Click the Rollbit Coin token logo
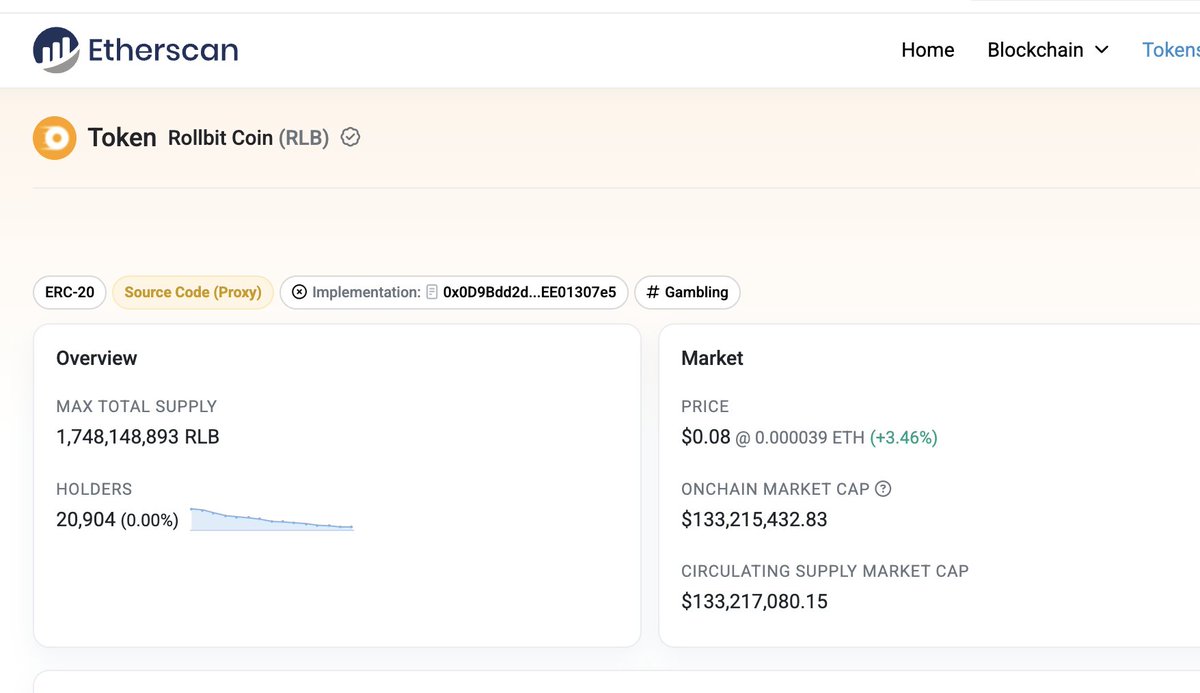 54,138
